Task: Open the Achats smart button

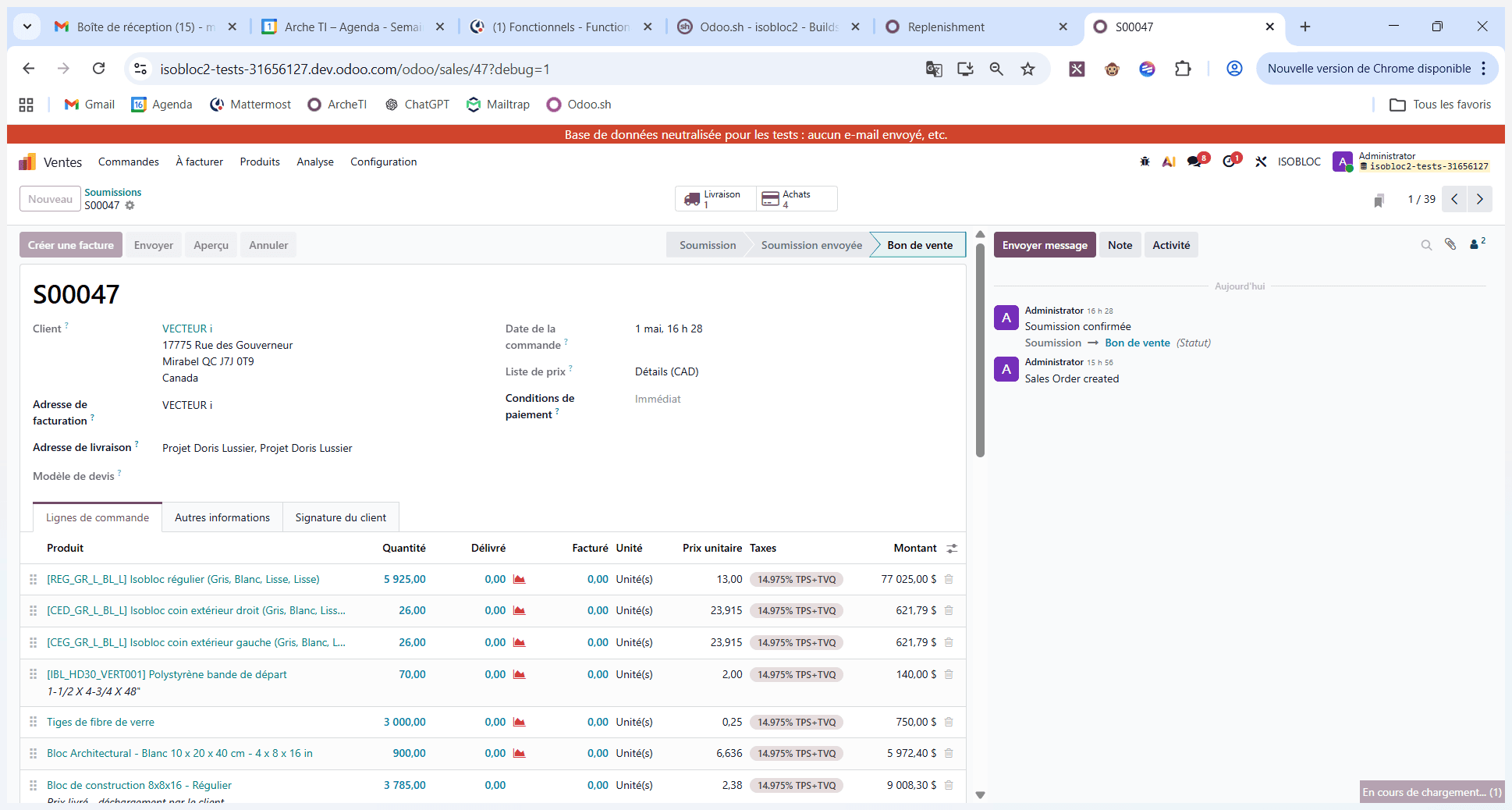Action: coord(797,199)
